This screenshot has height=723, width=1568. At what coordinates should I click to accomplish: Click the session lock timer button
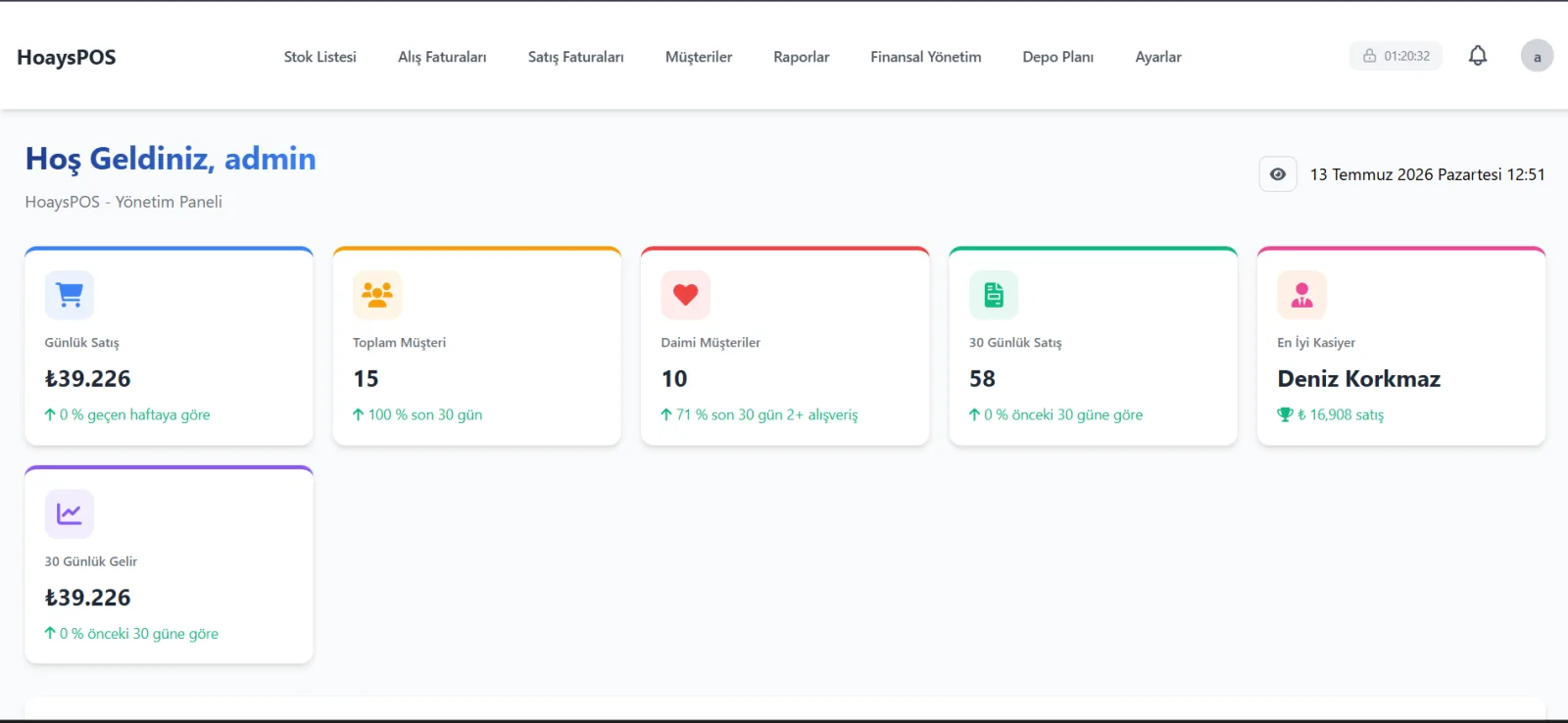tap(1396, 56)
